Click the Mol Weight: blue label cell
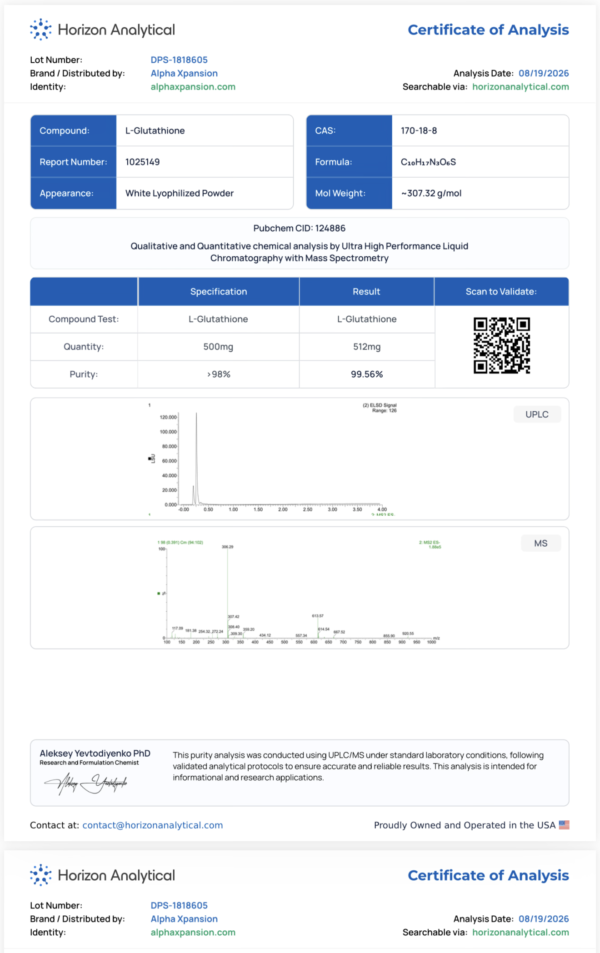This screenshot has width=600, height=953. click(350, 193)
